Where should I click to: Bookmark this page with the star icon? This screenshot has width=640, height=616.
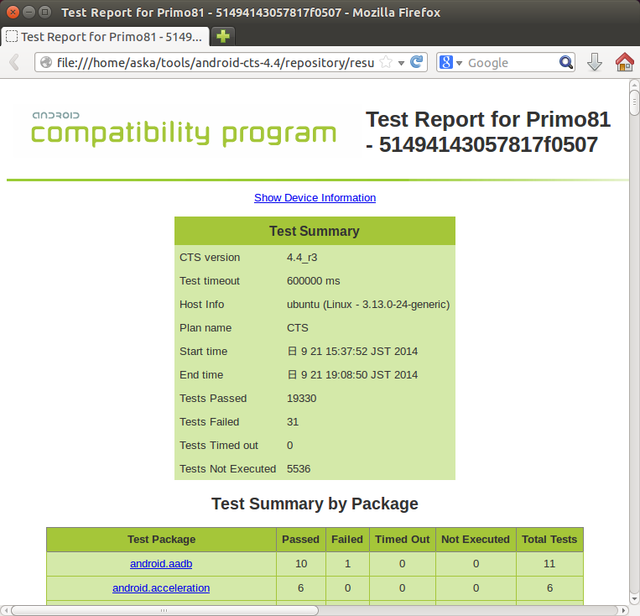pyautogui.click(x=385, y=62)
